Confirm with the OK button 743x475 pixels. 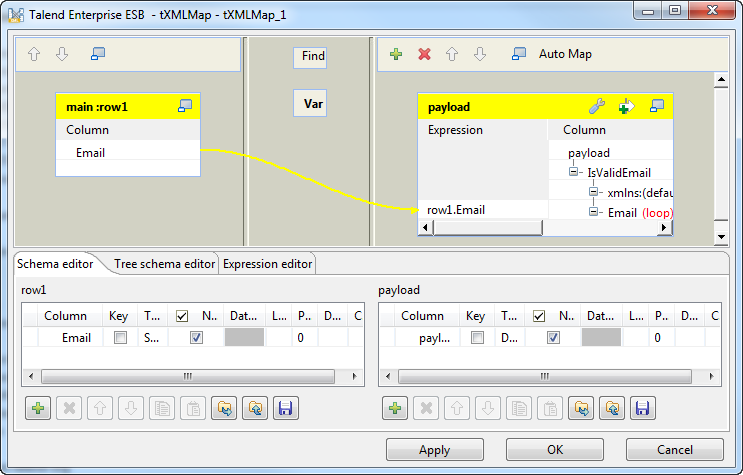coord(555,449)
